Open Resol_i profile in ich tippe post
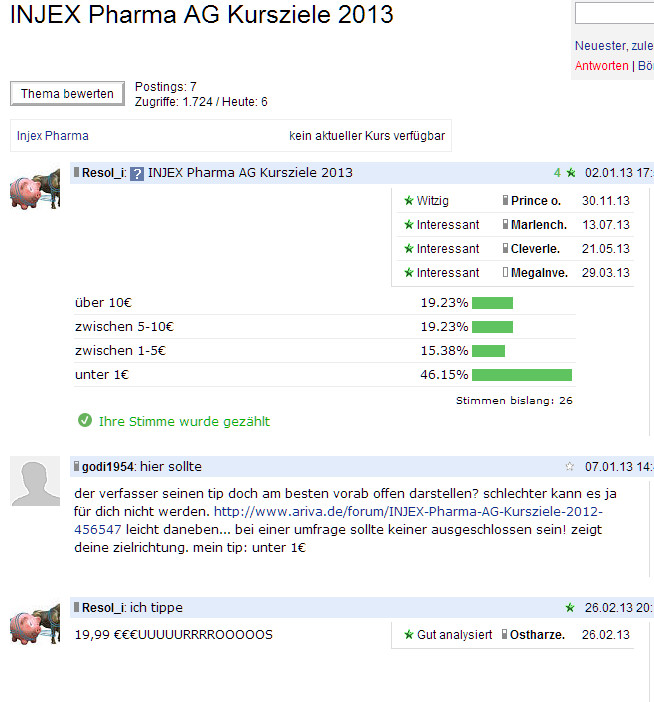Image resolution: width=654 pixels, height=702 pixels. coord(103,608)
